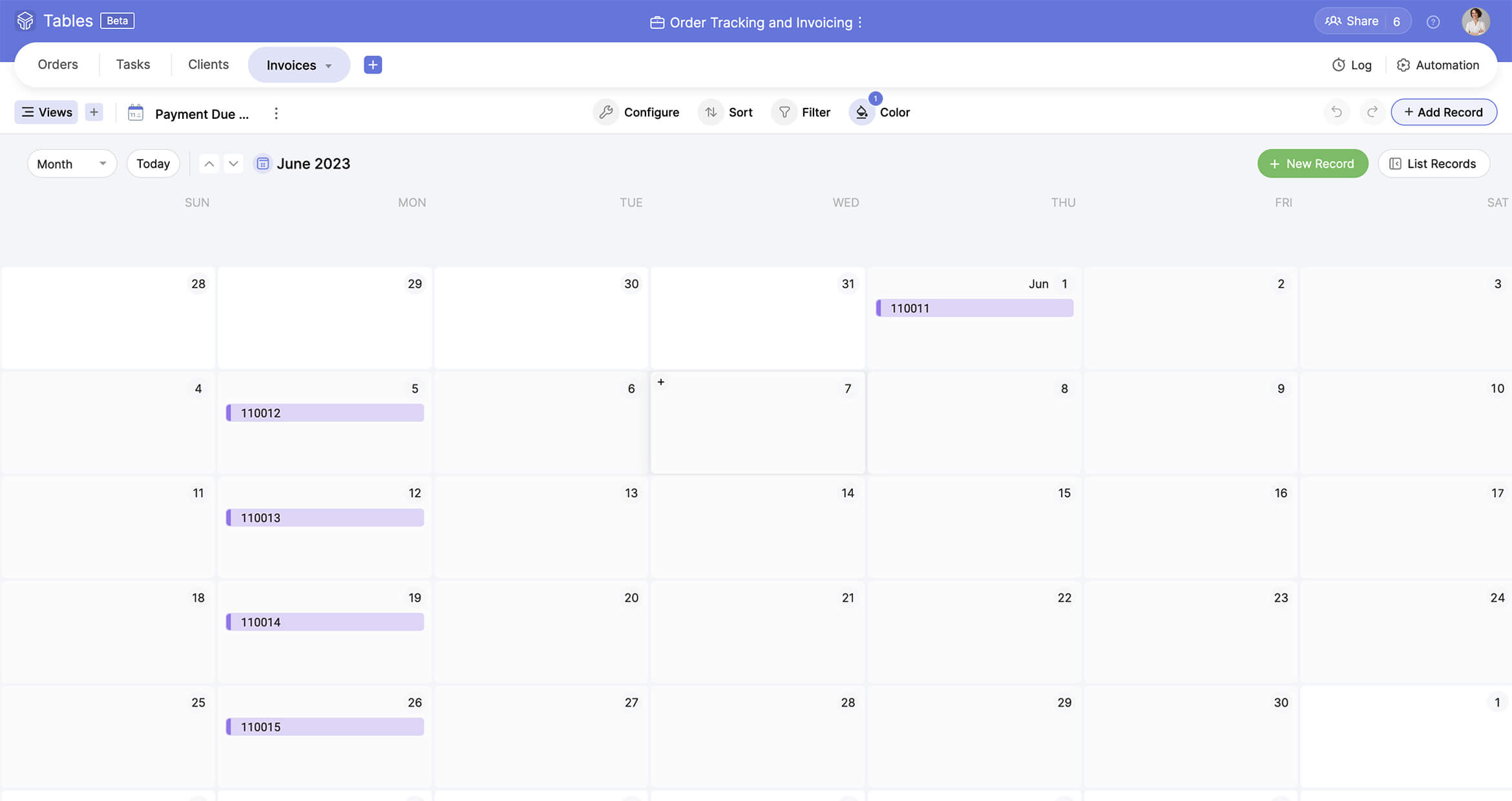Open invoice 110013 purple record bar
The image size is (1512, 801).
click(x=325, y=518)
